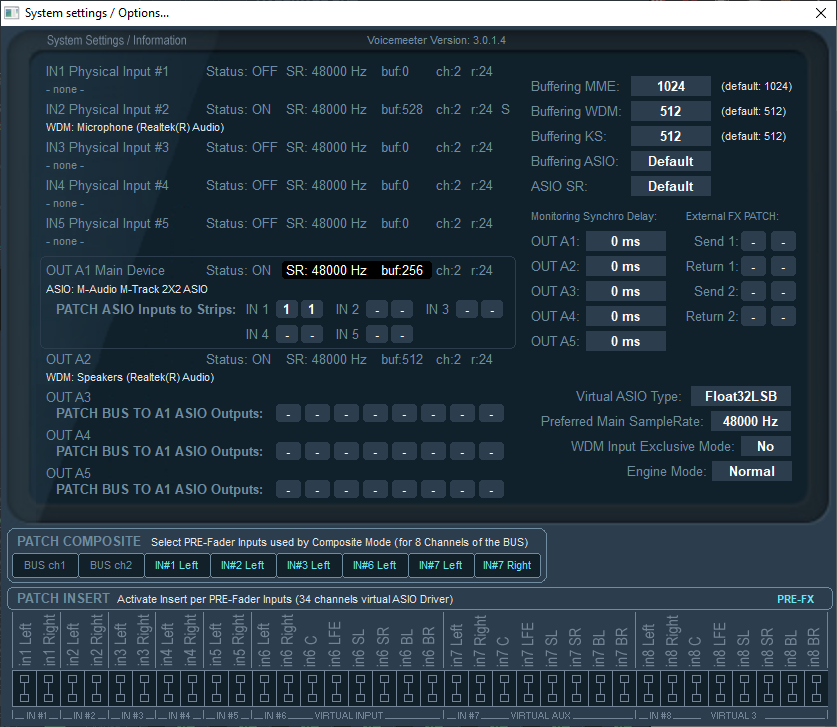Click the PRE-FX label in Patch Insert
The image size is (837, 727).
[796, 599]
